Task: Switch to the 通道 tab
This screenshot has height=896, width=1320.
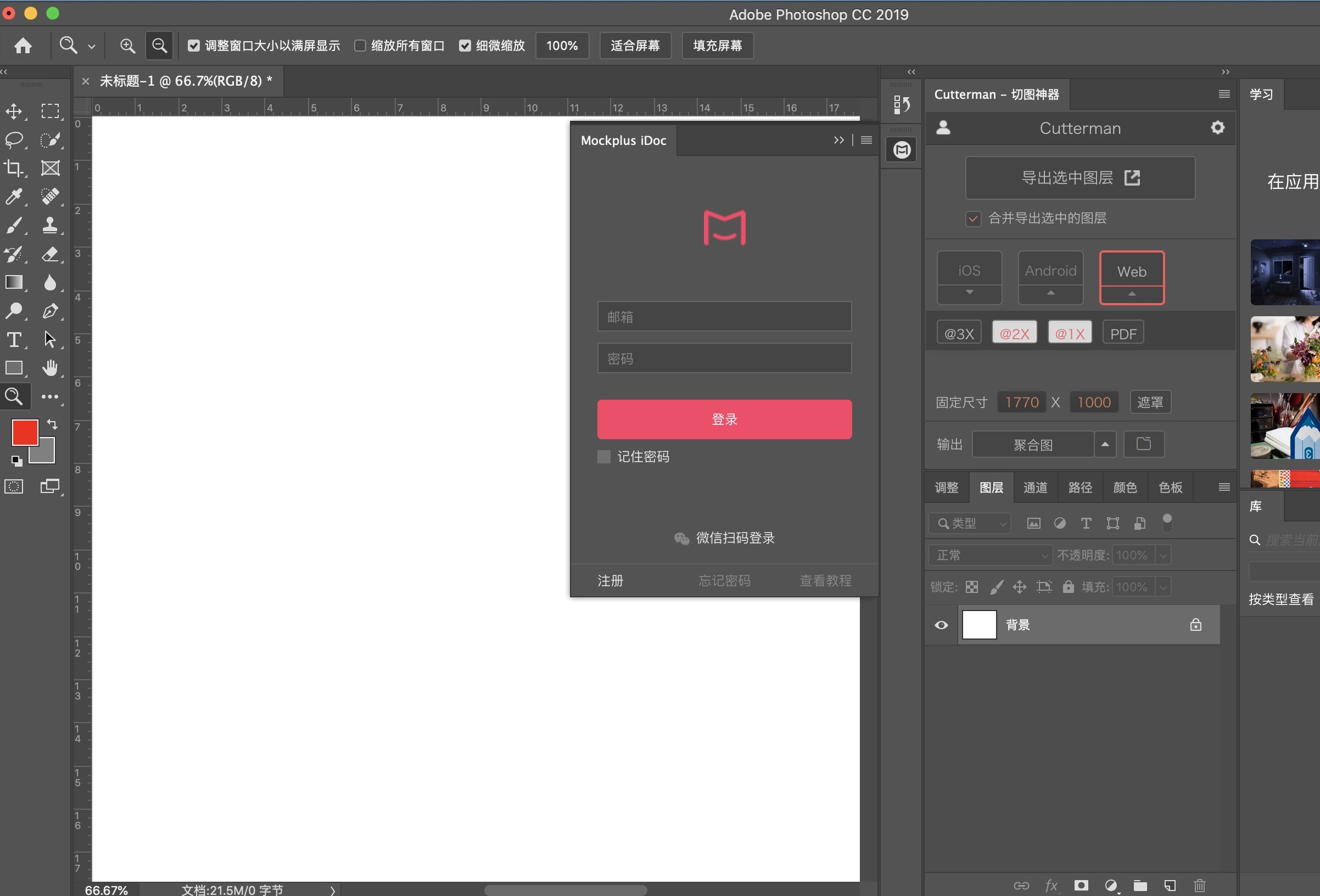Action: coord(1035,487)
